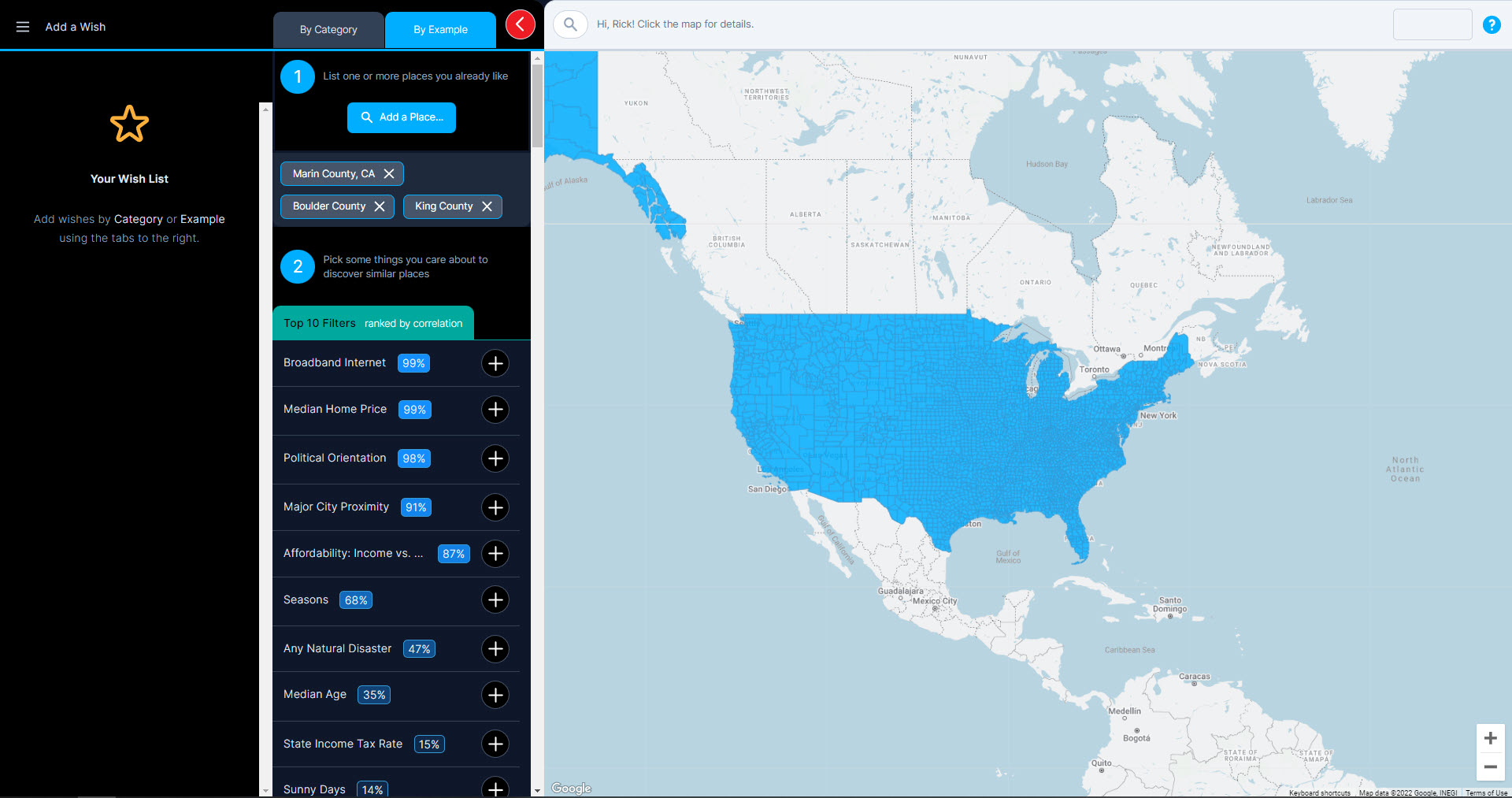Viewport: 1512px width, 798px height.
Task: Click the gold wish list star
Action: [x=129, y=124]
